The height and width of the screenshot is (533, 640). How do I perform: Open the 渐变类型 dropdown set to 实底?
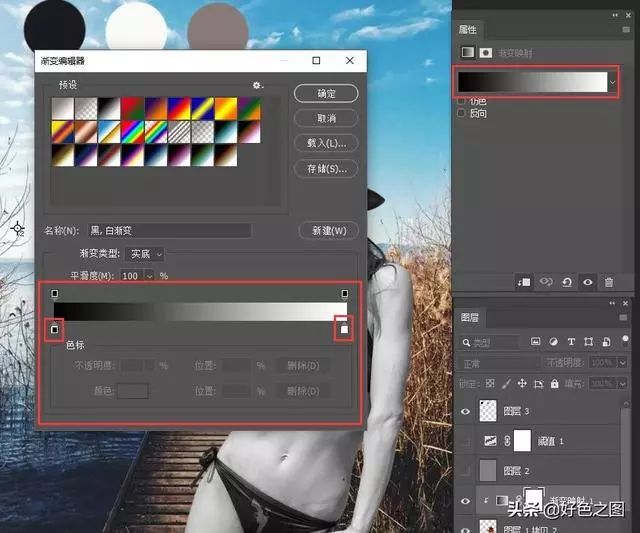coord(147,254)
